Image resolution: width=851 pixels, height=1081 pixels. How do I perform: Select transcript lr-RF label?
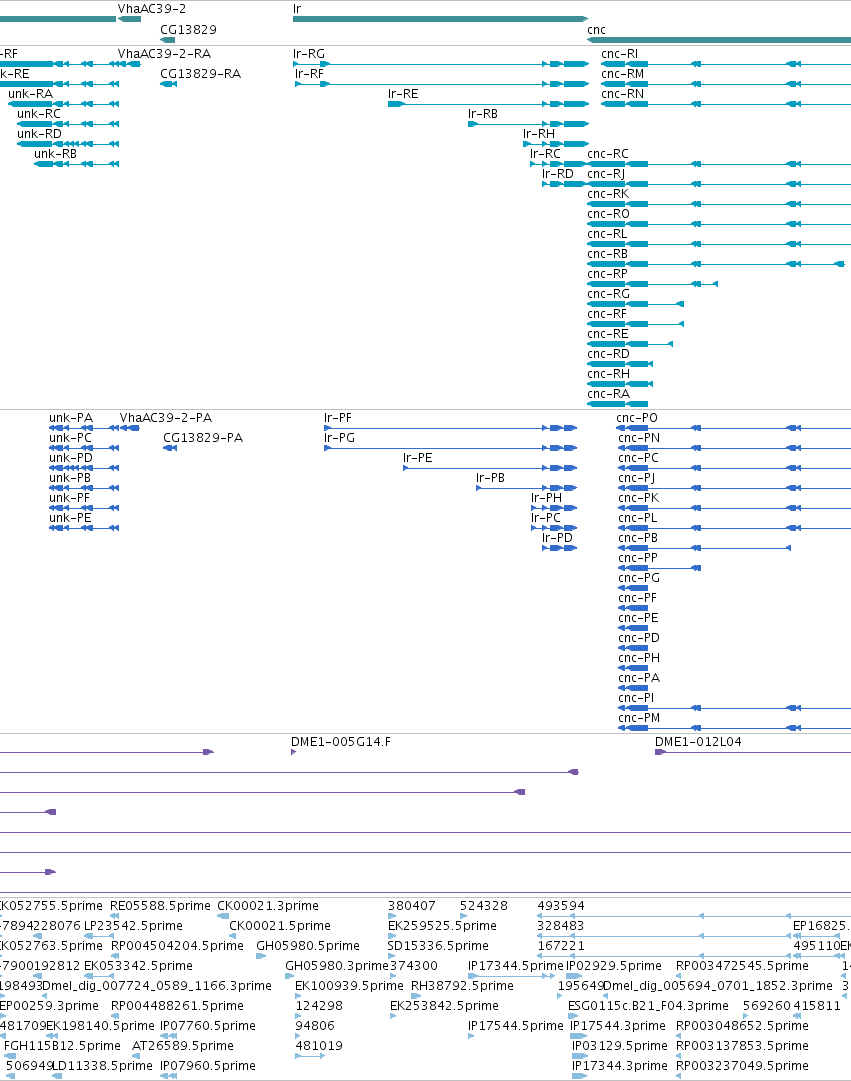309,74
